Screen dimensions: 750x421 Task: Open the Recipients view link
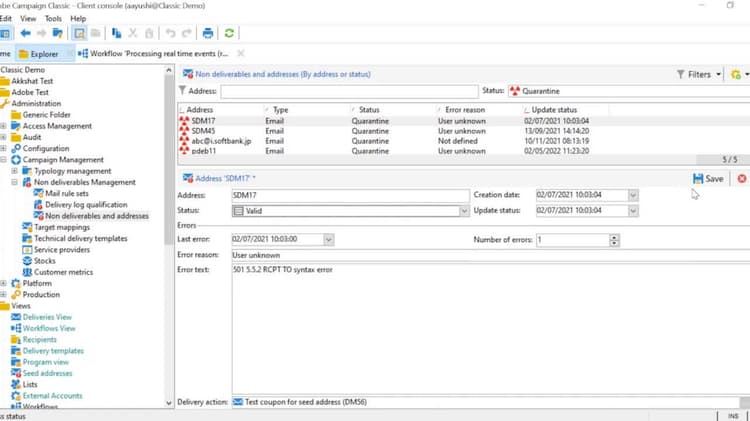click(39, 339)
